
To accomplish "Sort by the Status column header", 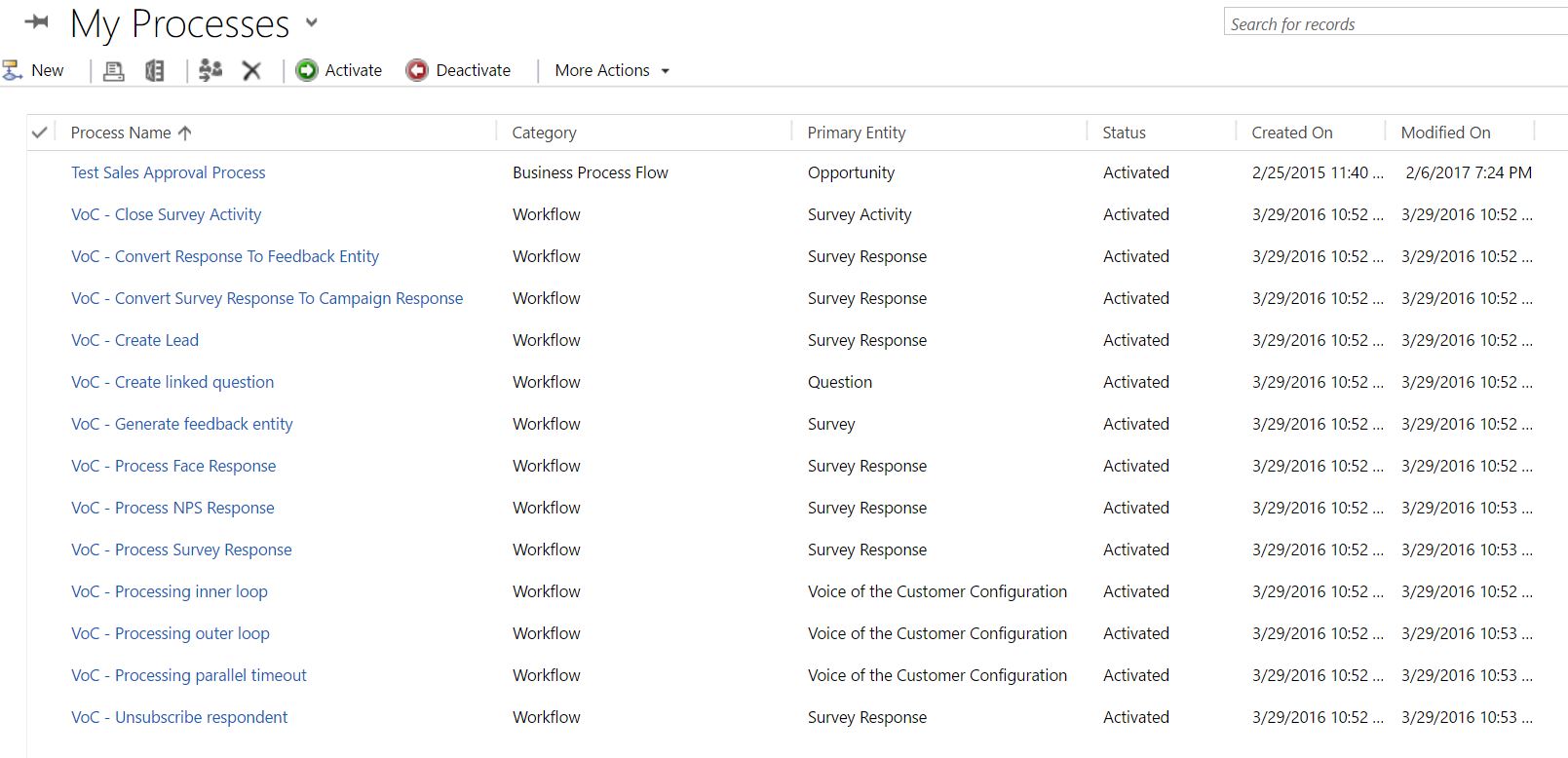I will tap(1124, 133).
